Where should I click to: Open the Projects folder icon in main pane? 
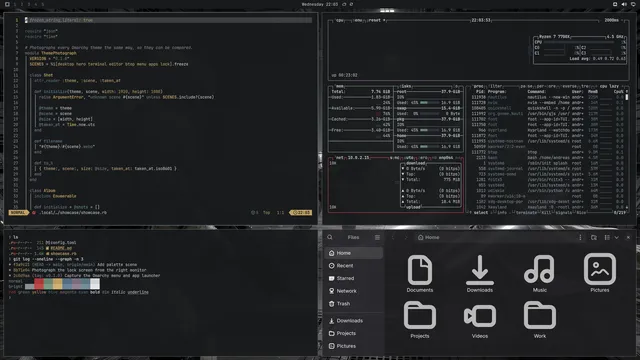[x=420, y=320]
